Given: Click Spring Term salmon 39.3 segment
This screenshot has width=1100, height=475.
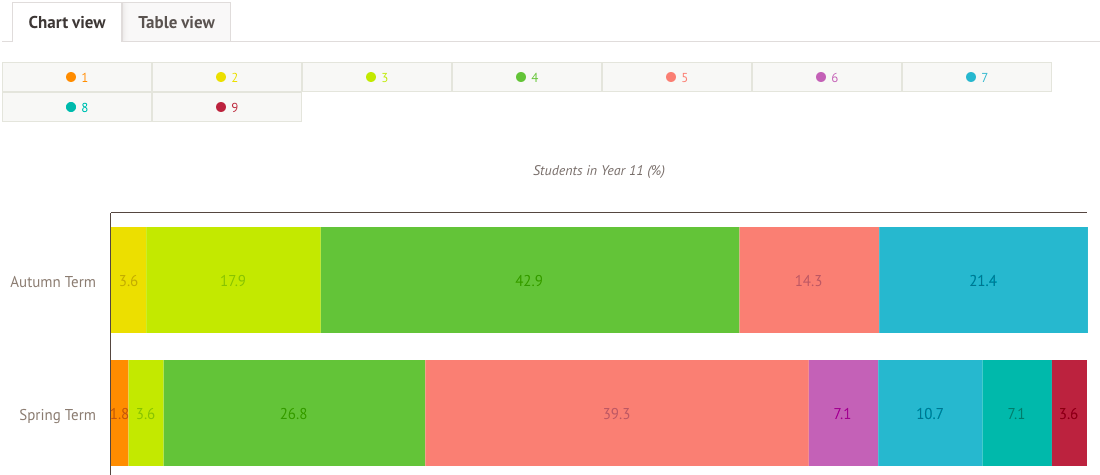Looking at the screenshot, I should (x=616, y=413).
